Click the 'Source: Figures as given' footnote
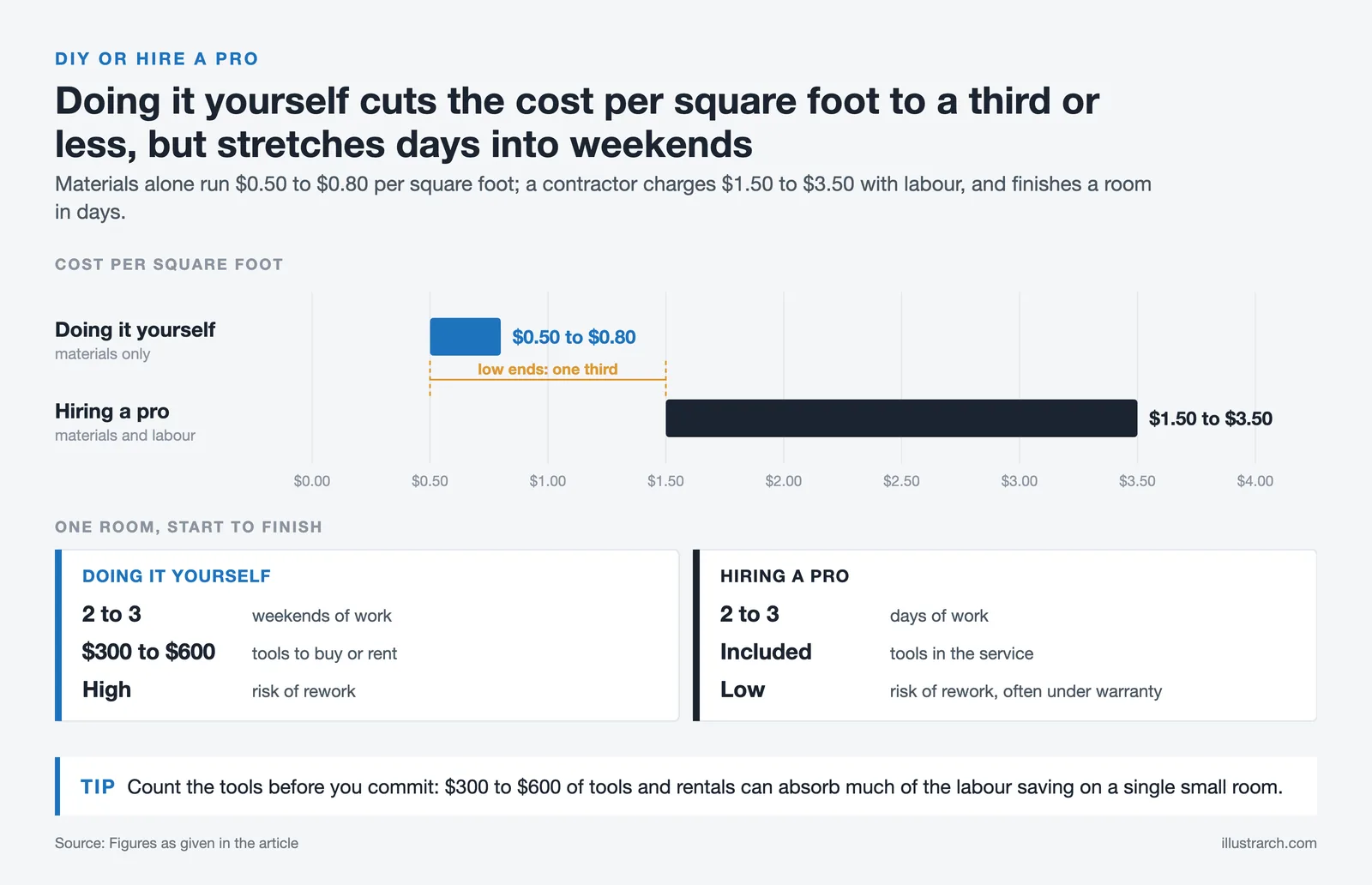This screenshot has width=1372, height=885. click(x=177, y=843)
